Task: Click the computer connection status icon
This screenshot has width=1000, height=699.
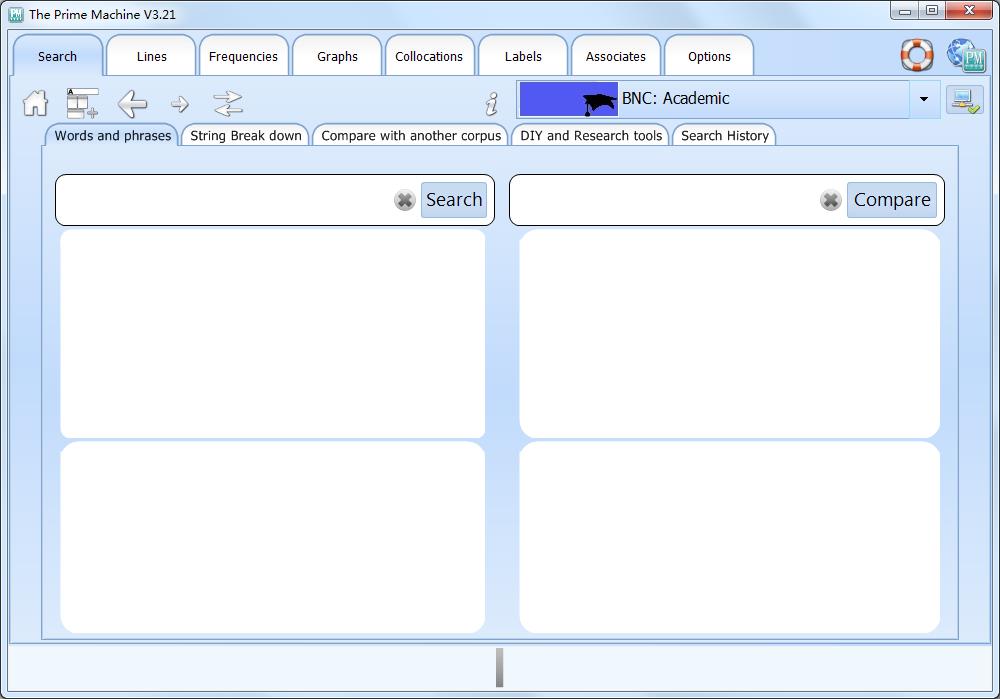Action: pos(964,100)
